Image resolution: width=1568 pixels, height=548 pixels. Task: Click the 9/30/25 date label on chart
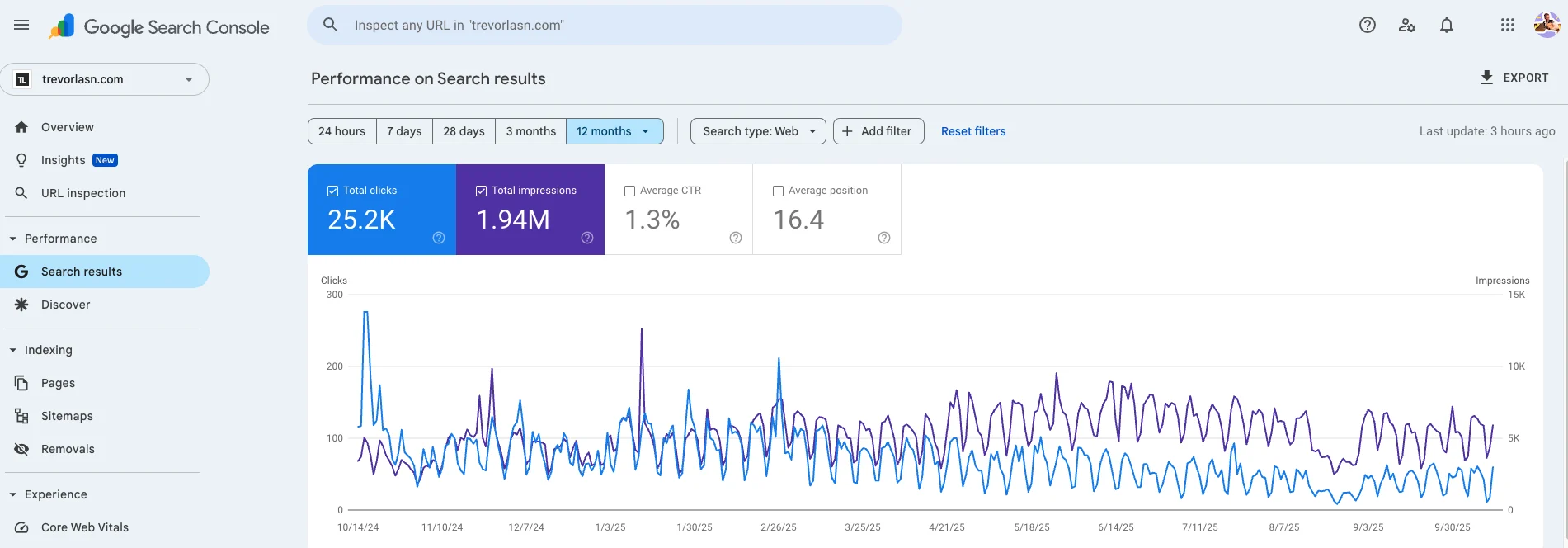pos(1453,527)
